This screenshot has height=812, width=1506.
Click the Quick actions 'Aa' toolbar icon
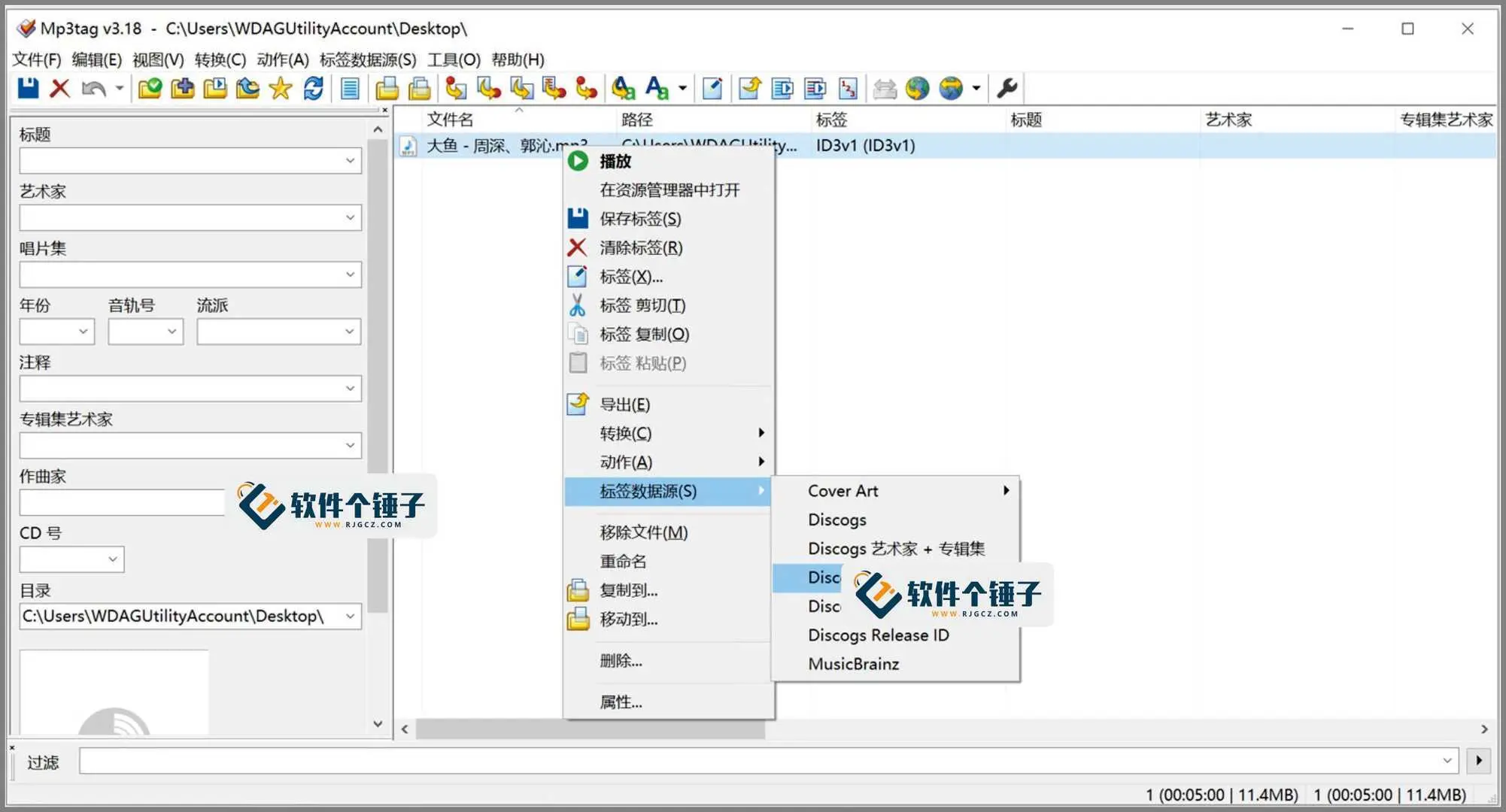pos(657,89)
